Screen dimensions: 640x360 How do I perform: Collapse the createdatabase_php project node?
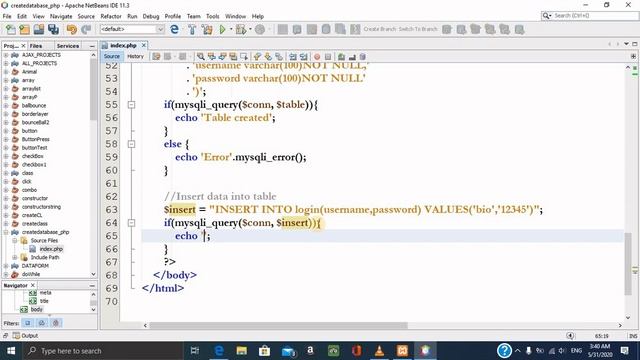pyautogui.click(x=6, y=232)
